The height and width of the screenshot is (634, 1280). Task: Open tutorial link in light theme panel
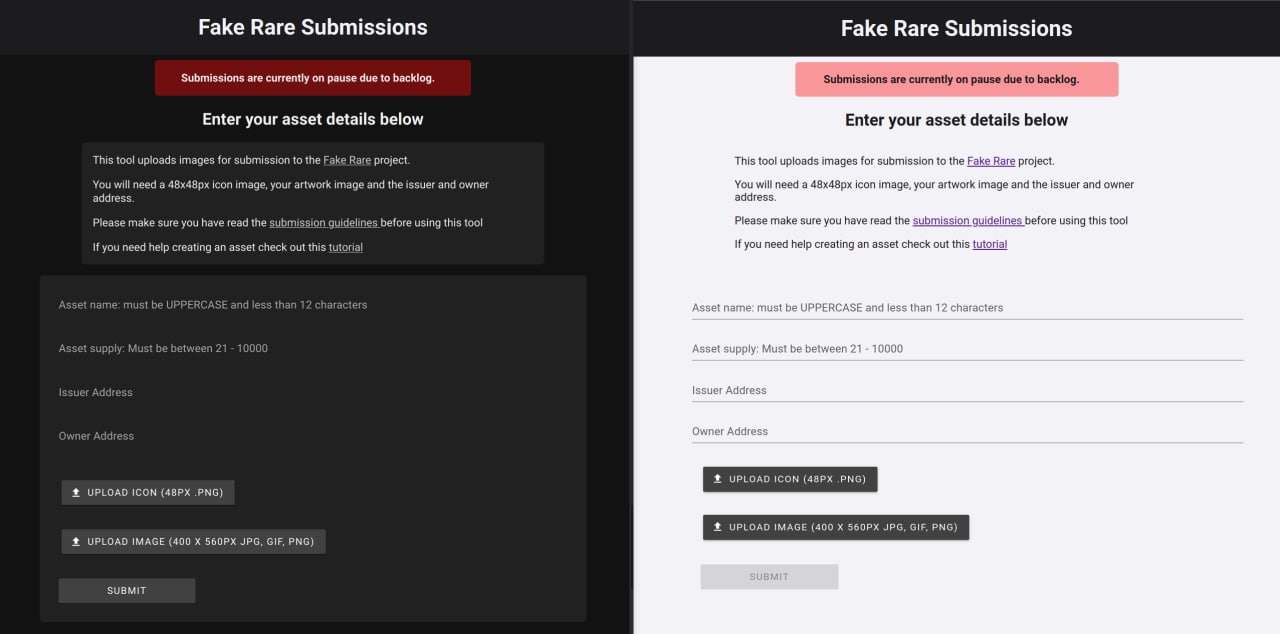click(990, 244)
